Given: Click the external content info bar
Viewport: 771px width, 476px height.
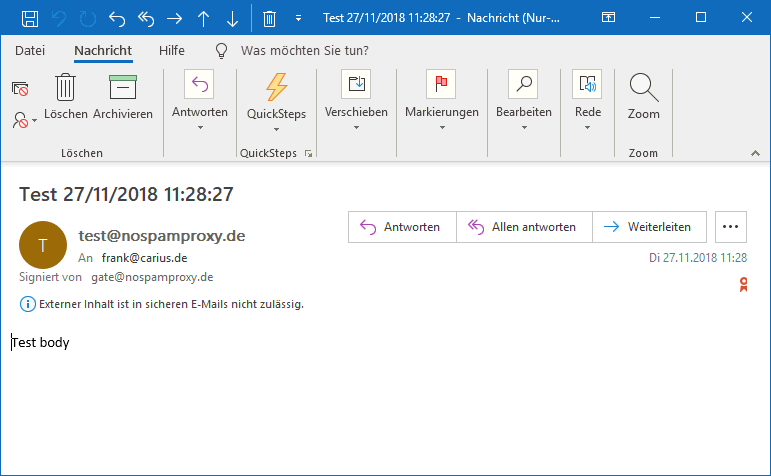Looking at the screenshot, I should coord(162,304).
